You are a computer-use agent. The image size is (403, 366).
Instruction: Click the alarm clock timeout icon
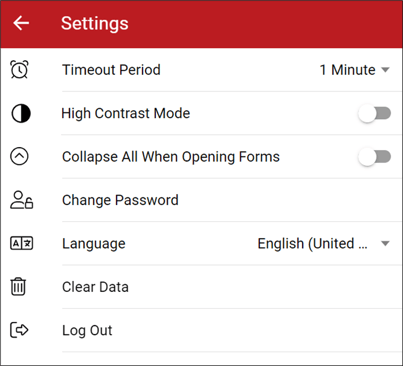[x=19, y=70]
